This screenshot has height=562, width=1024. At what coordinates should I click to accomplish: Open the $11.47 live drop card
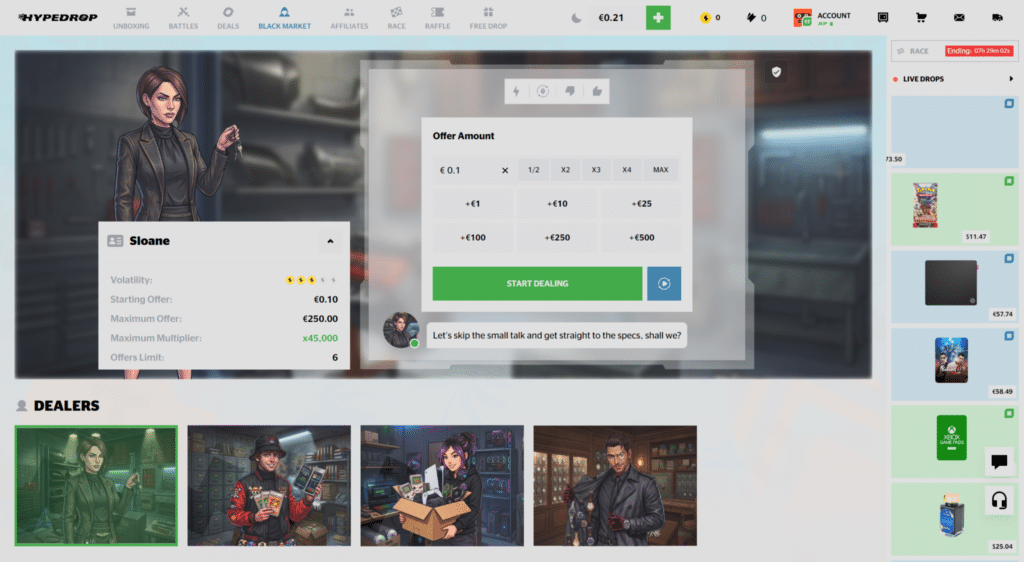(954, 209)
